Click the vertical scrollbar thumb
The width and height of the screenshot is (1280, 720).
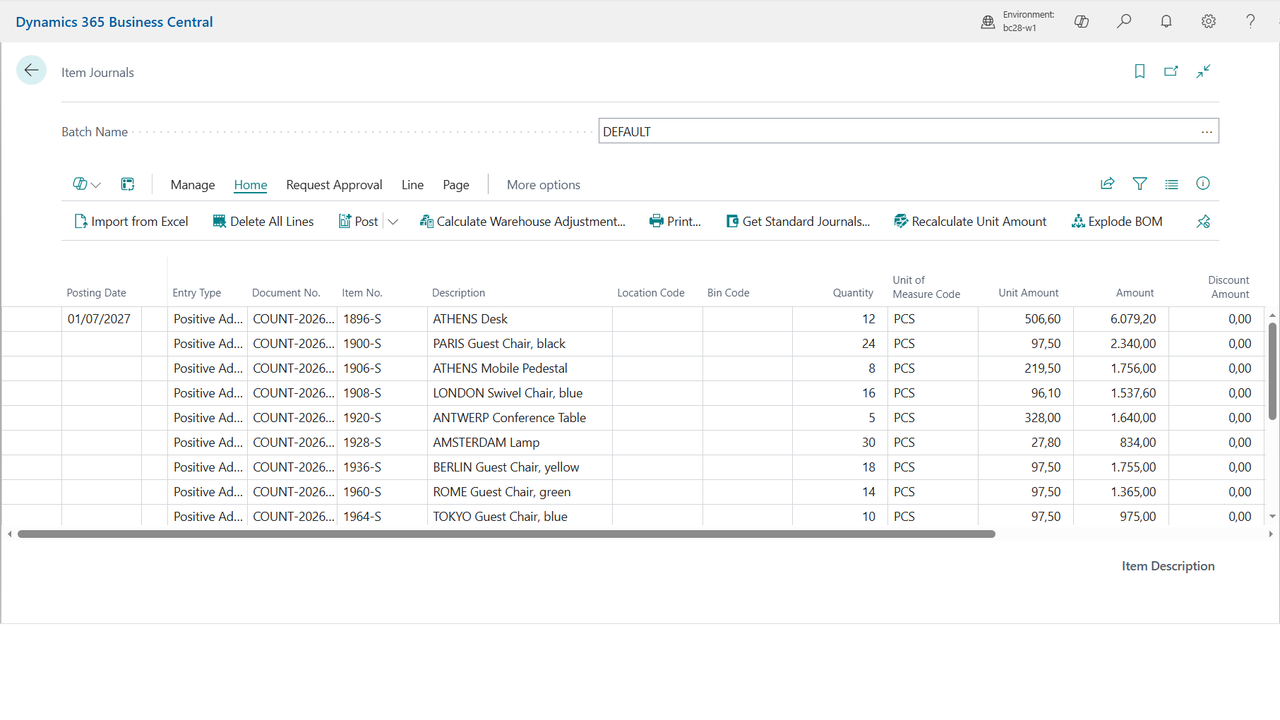tap(1272, 371)
